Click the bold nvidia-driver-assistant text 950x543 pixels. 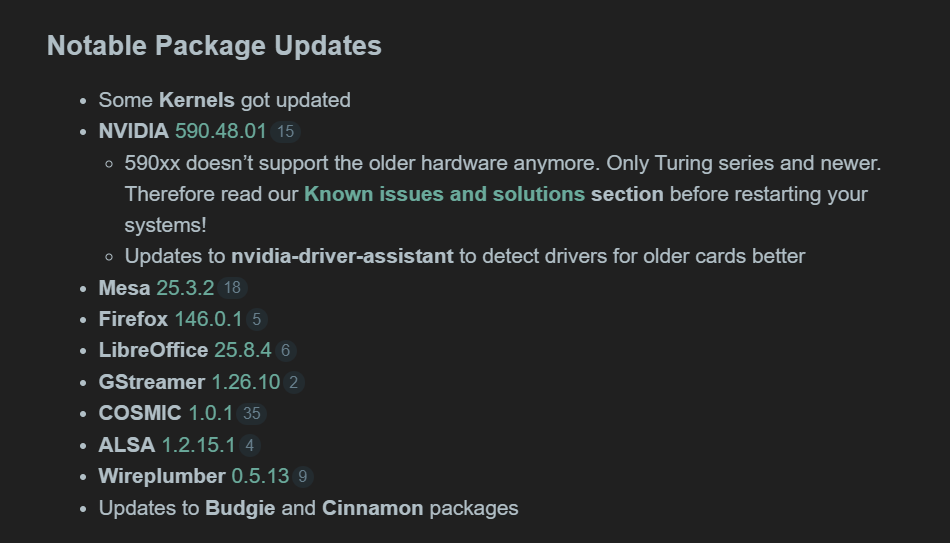click(342, 256)
